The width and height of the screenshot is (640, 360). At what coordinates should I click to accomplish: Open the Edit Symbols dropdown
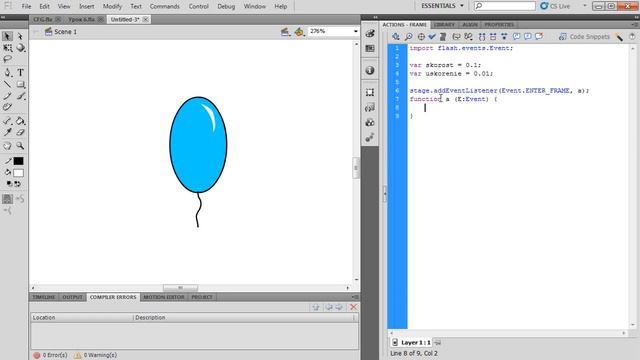tap(300, 31)
